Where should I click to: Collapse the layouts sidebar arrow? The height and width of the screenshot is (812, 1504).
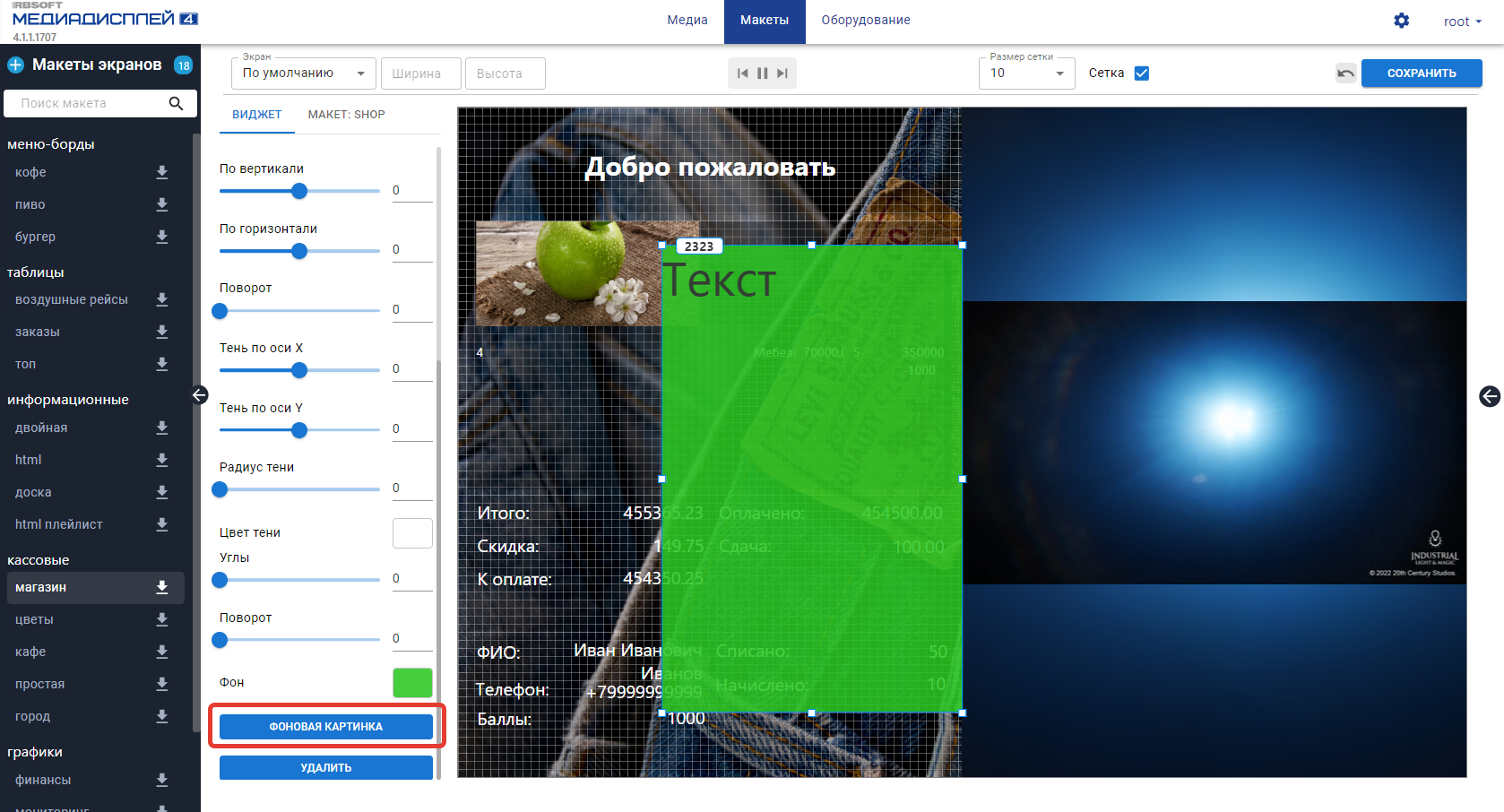point(200,394)
